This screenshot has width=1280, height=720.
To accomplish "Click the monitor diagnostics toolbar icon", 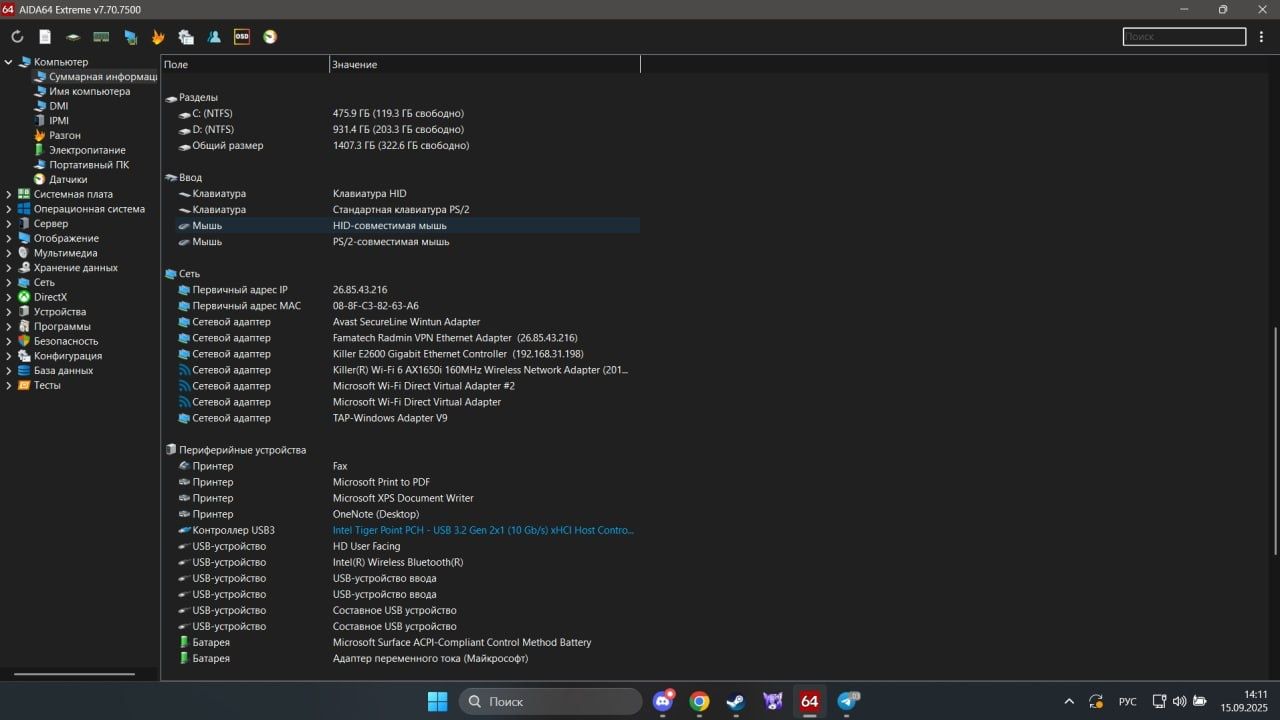I will [x=130, y=37].
